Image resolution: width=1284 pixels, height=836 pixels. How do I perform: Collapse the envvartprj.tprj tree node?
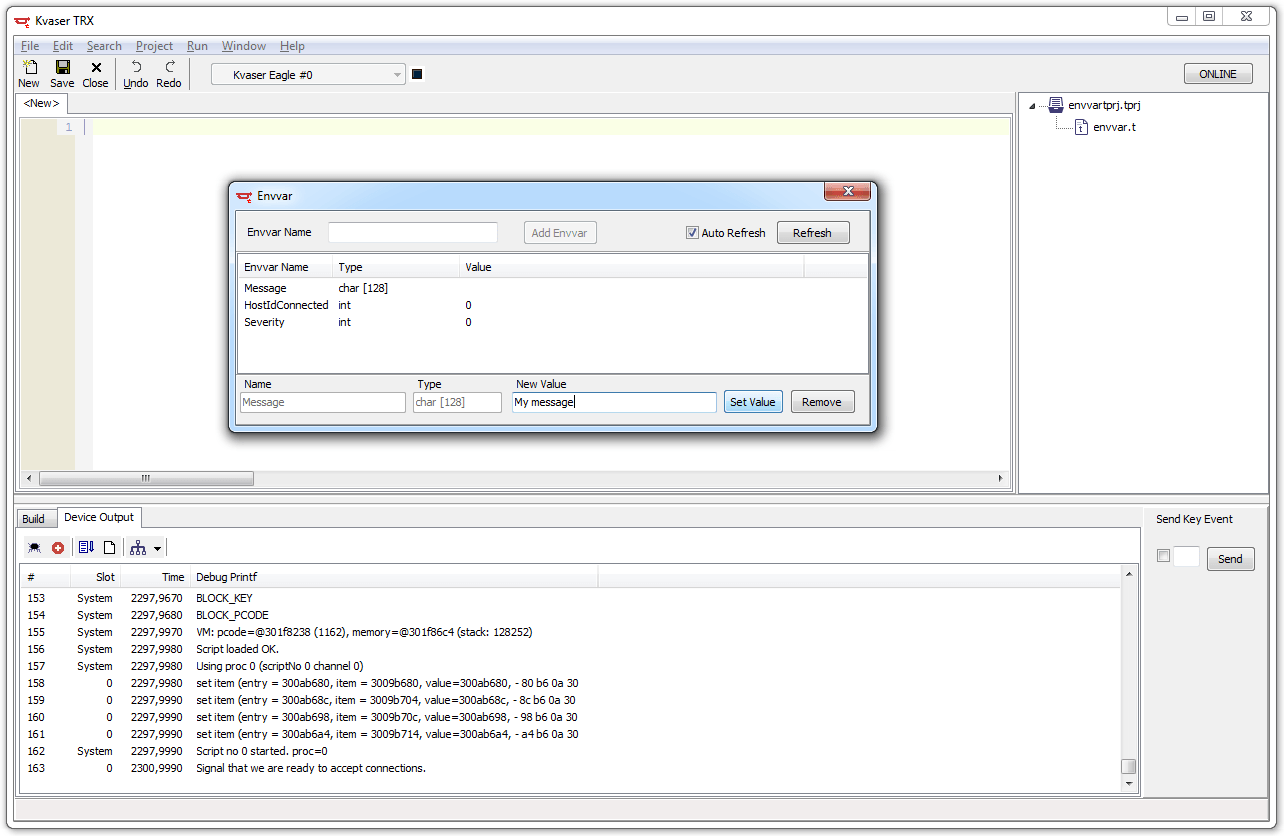[1031, 105]
